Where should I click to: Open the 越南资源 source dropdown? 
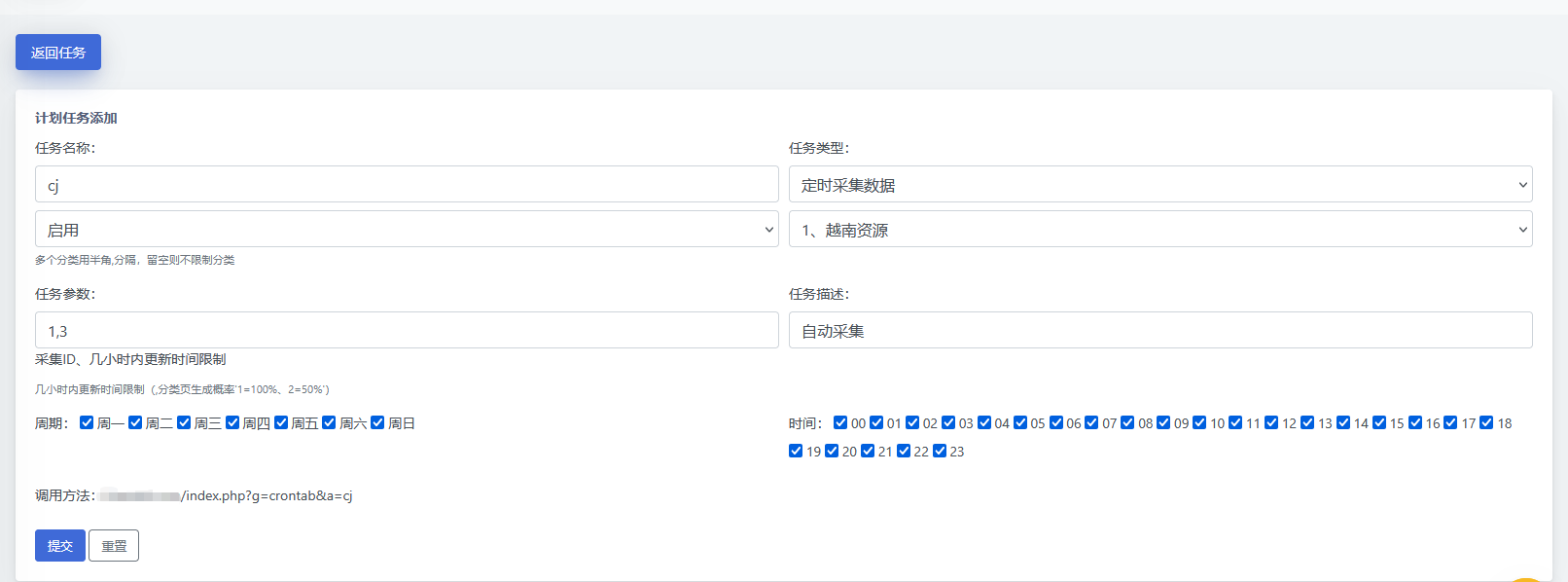1159,230
